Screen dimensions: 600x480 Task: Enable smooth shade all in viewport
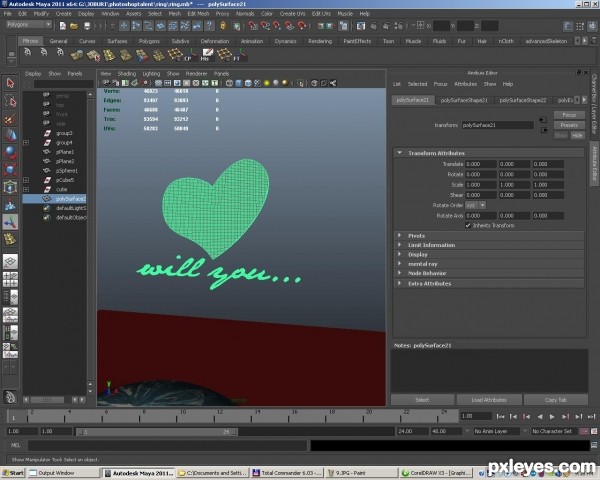pos(238,83)
